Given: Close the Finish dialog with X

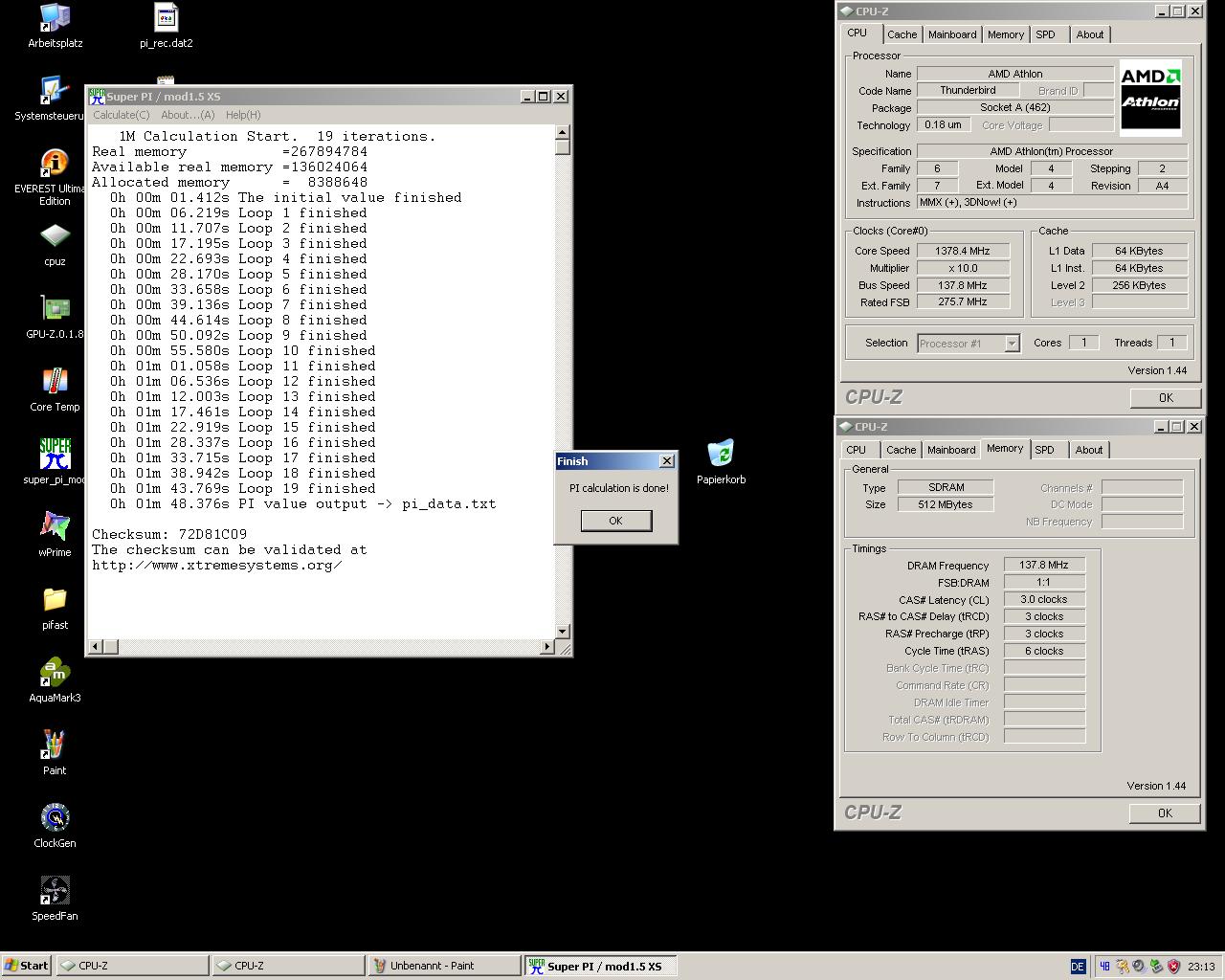Looking at the screenshot, I should pyautogui.click(x=666, y=461).
